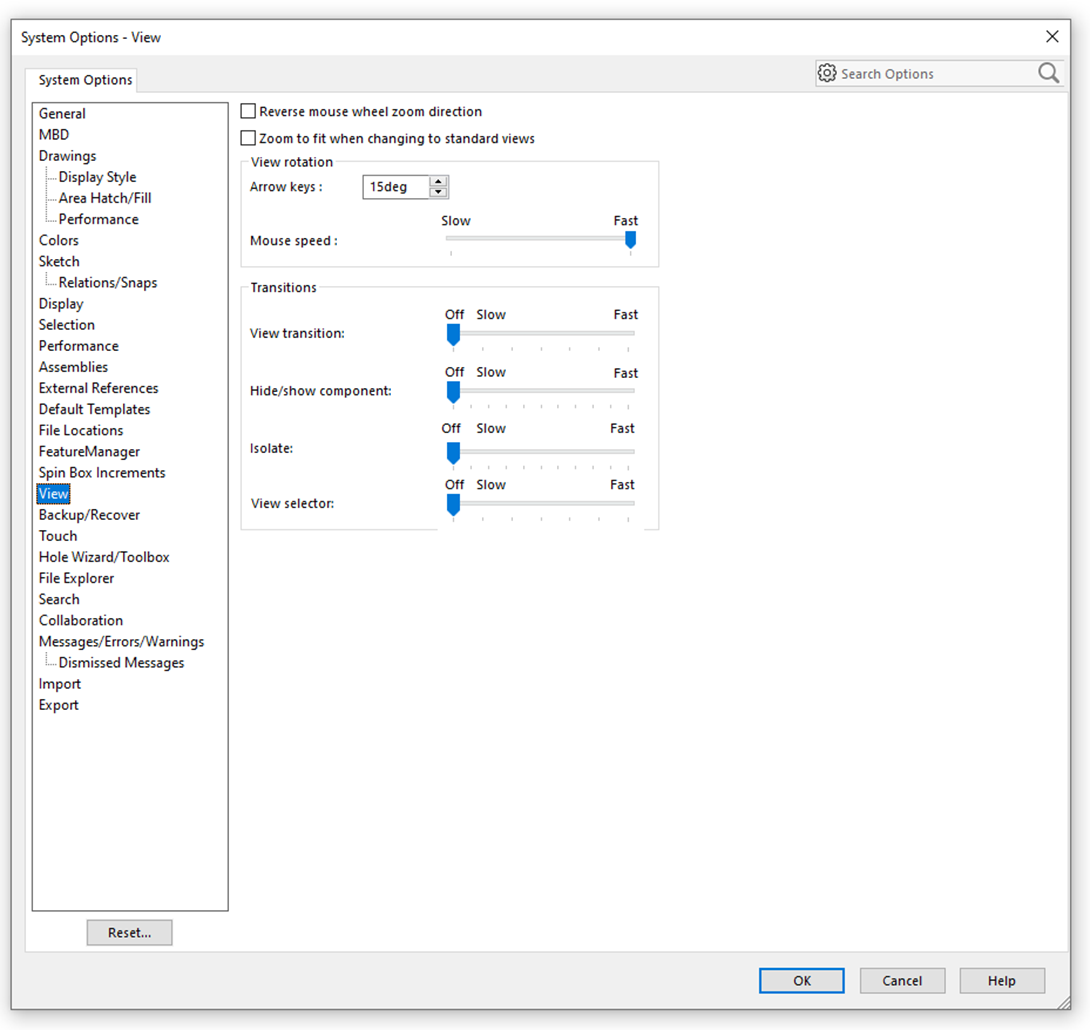Select Colors in the options list
1090x1030 pixels.
[x=58, y=240]
